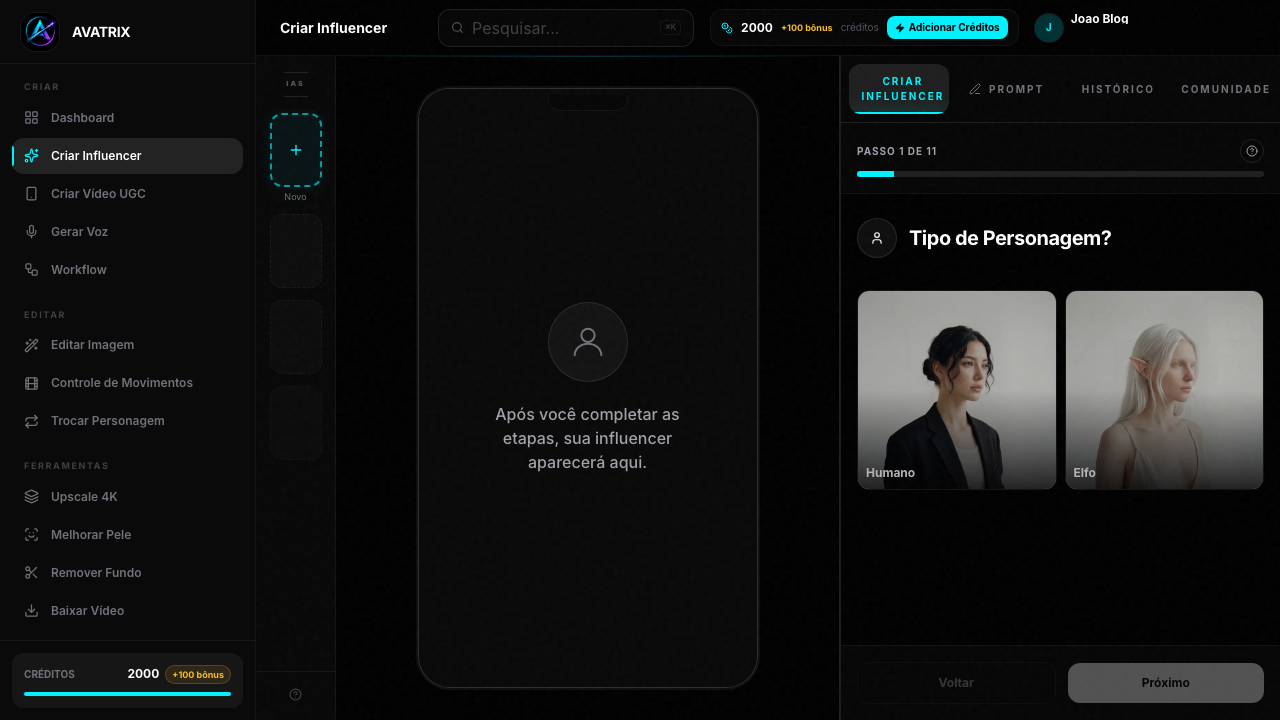Viewport: 1280px width, 720px height.
Task: Open the Joao Blog user avatar
Action: [x=1049, y=28]
